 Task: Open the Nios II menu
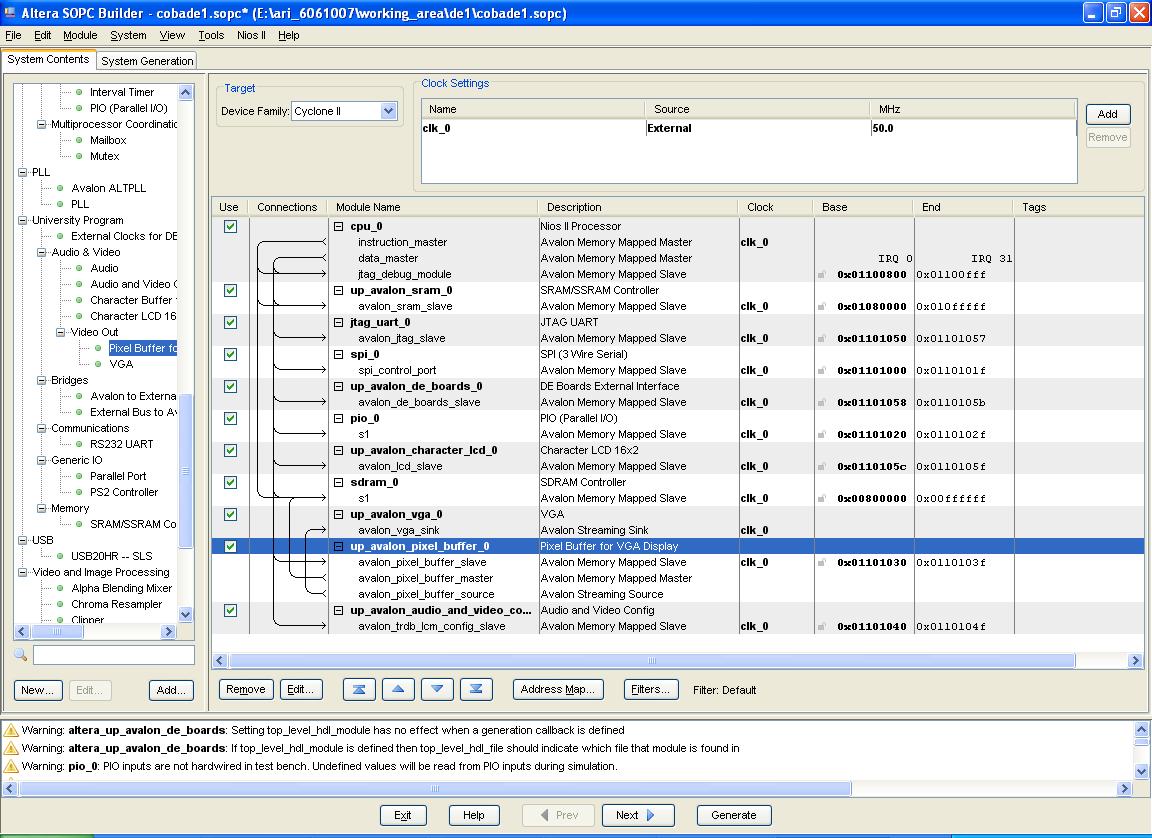(251, 35)
